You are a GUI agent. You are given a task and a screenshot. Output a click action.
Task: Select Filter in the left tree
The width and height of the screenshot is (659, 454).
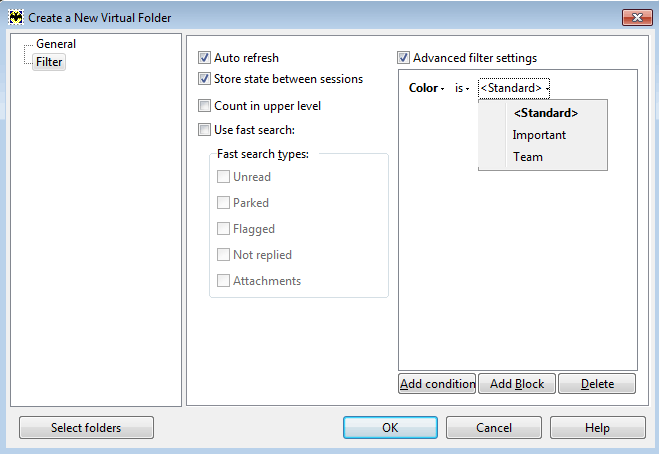(49, 62)
